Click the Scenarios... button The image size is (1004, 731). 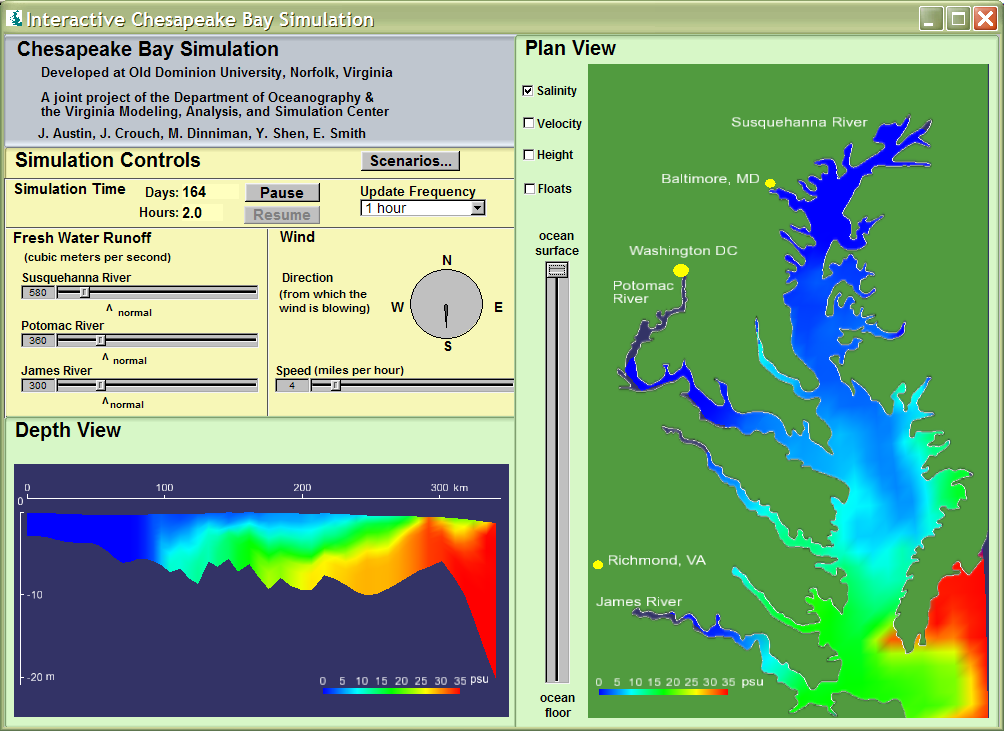[x=410, y=161]
